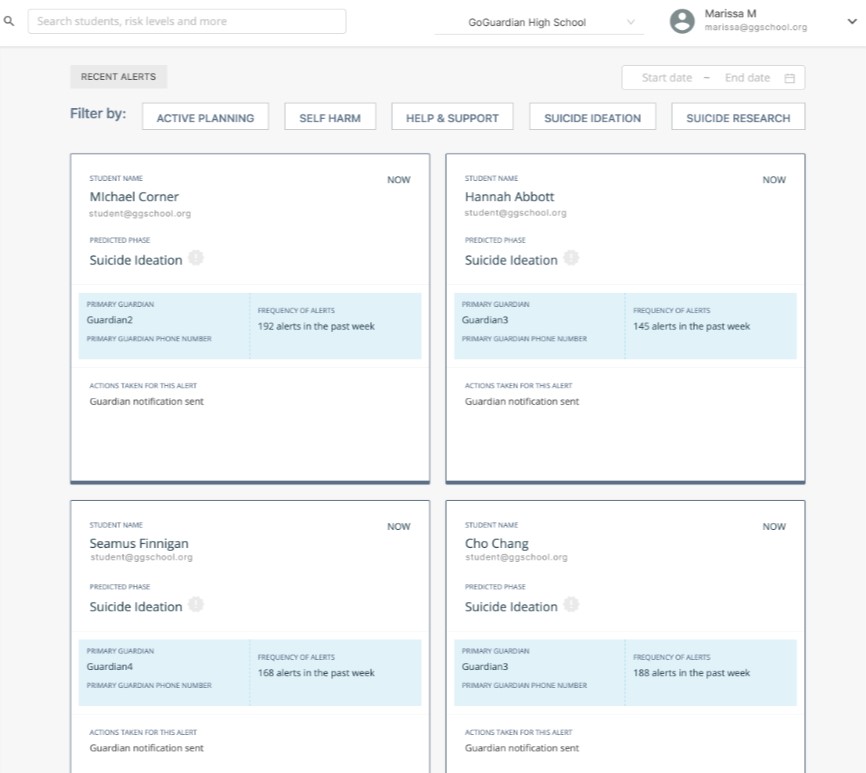Click 'Guardian notification sent' in Hannah Abbott's card
This screenshot has height=773, width=866.
[x=522, y=401]
